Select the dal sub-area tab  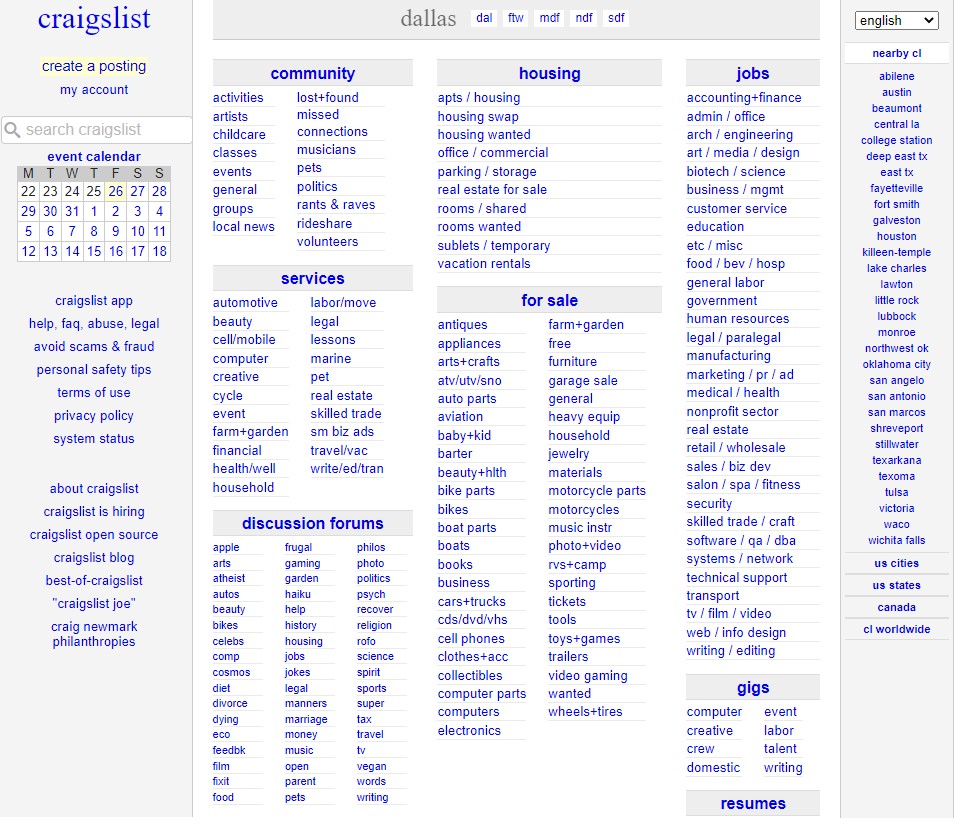(x=484, y=18)
